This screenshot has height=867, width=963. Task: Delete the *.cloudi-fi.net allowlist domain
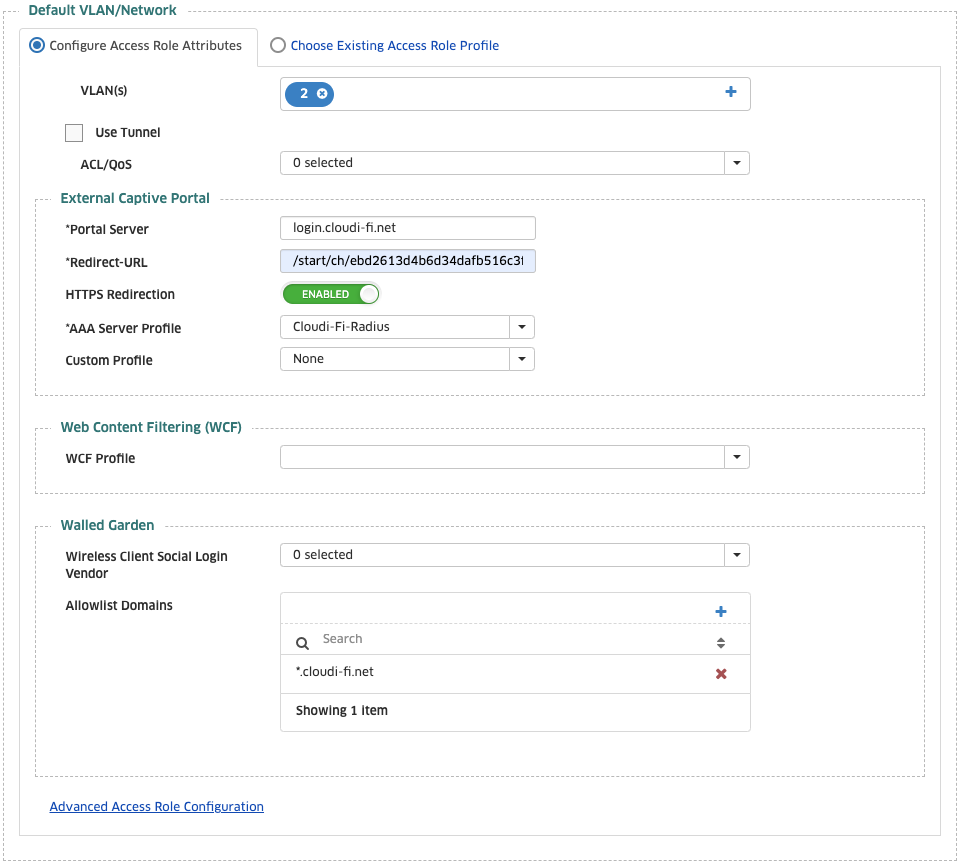[720, 673]
